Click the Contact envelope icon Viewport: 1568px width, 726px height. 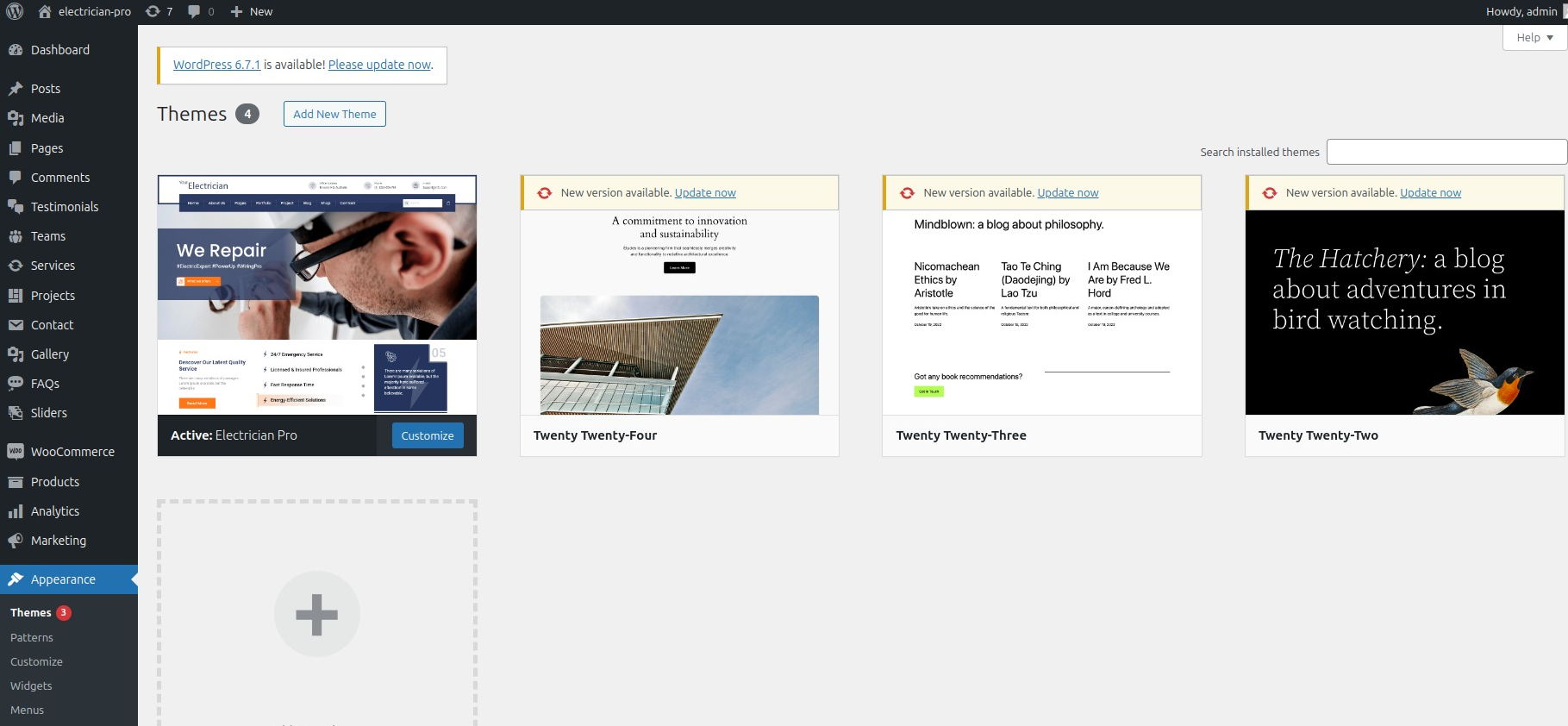pos(16,325)
